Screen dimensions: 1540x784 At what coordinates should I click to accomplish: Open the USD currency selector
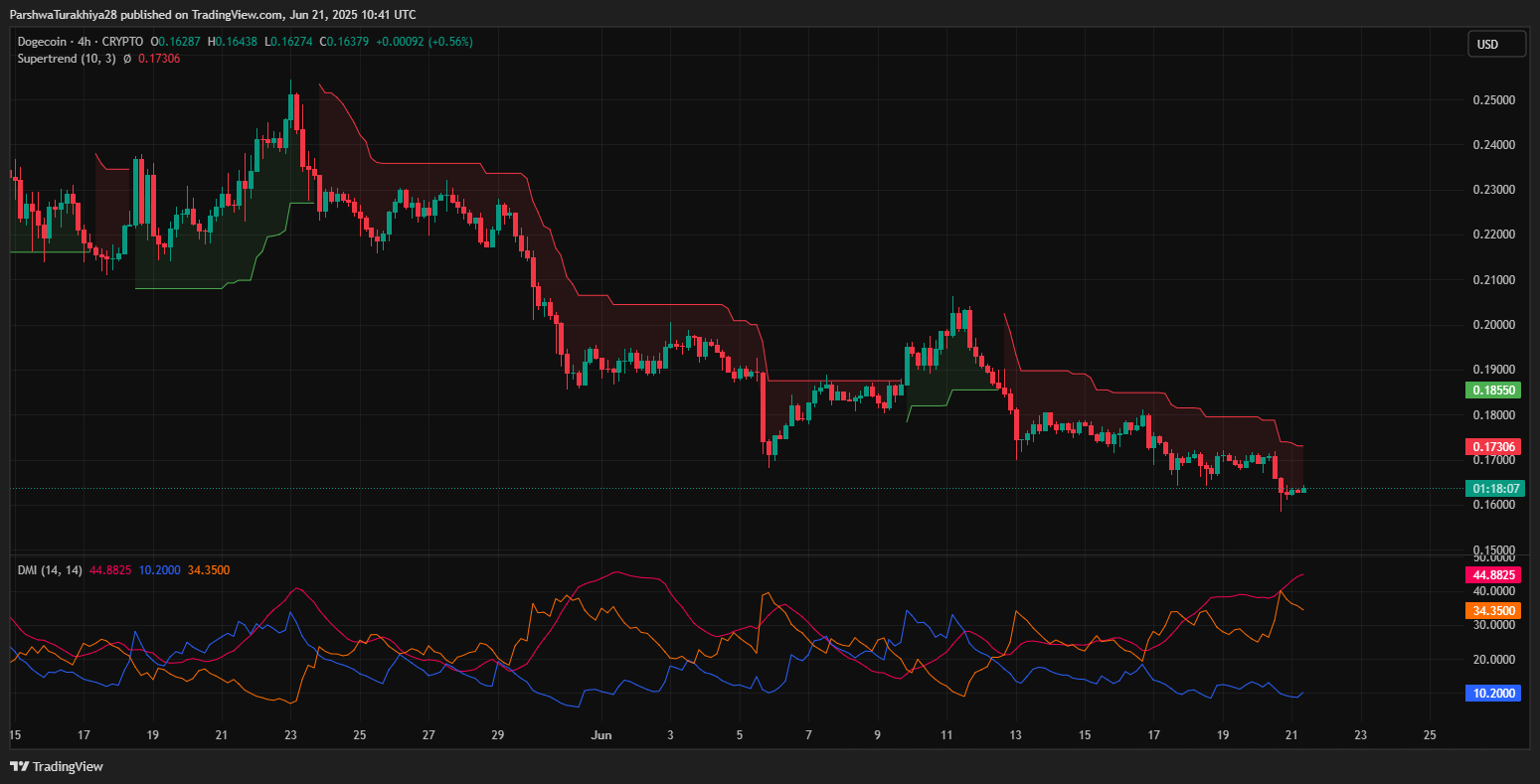(x=1496, y=45)
